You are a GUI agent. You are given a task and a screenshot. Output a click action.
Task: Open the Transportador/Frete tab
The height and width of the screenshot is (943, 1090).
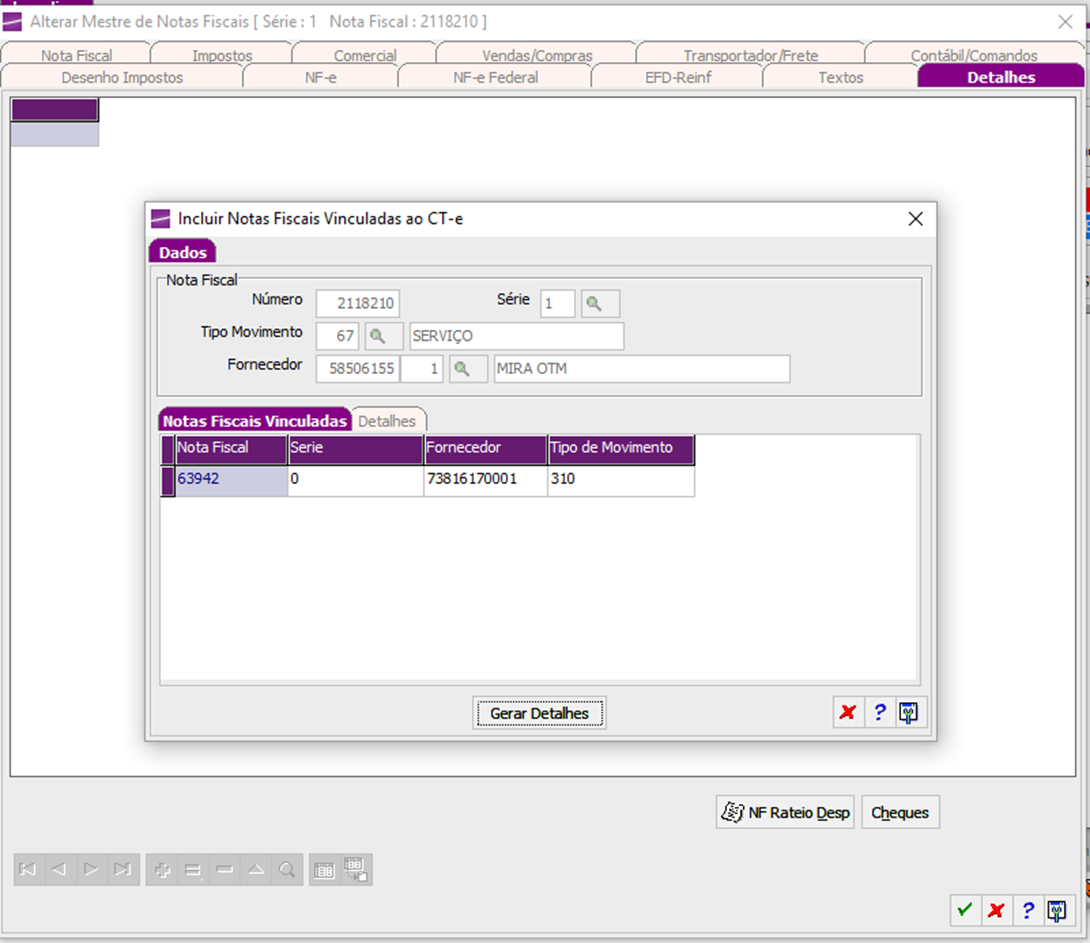(750, 56)
